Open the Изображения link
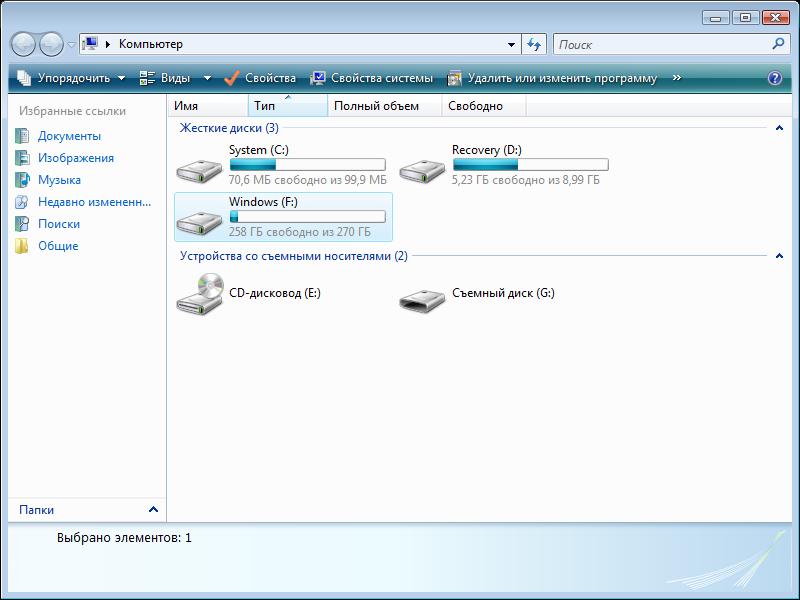 (x=76, y=158)
